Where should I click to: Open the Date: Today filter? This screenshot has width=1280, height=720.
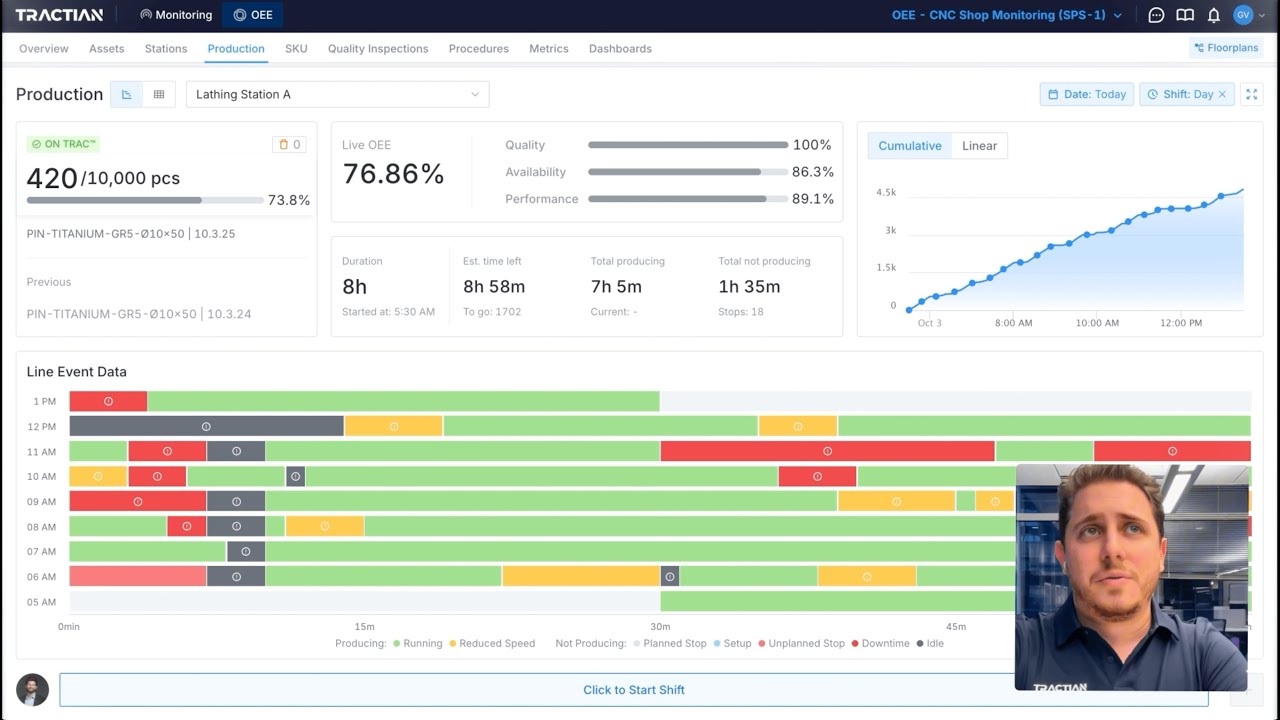point(1087,94)
